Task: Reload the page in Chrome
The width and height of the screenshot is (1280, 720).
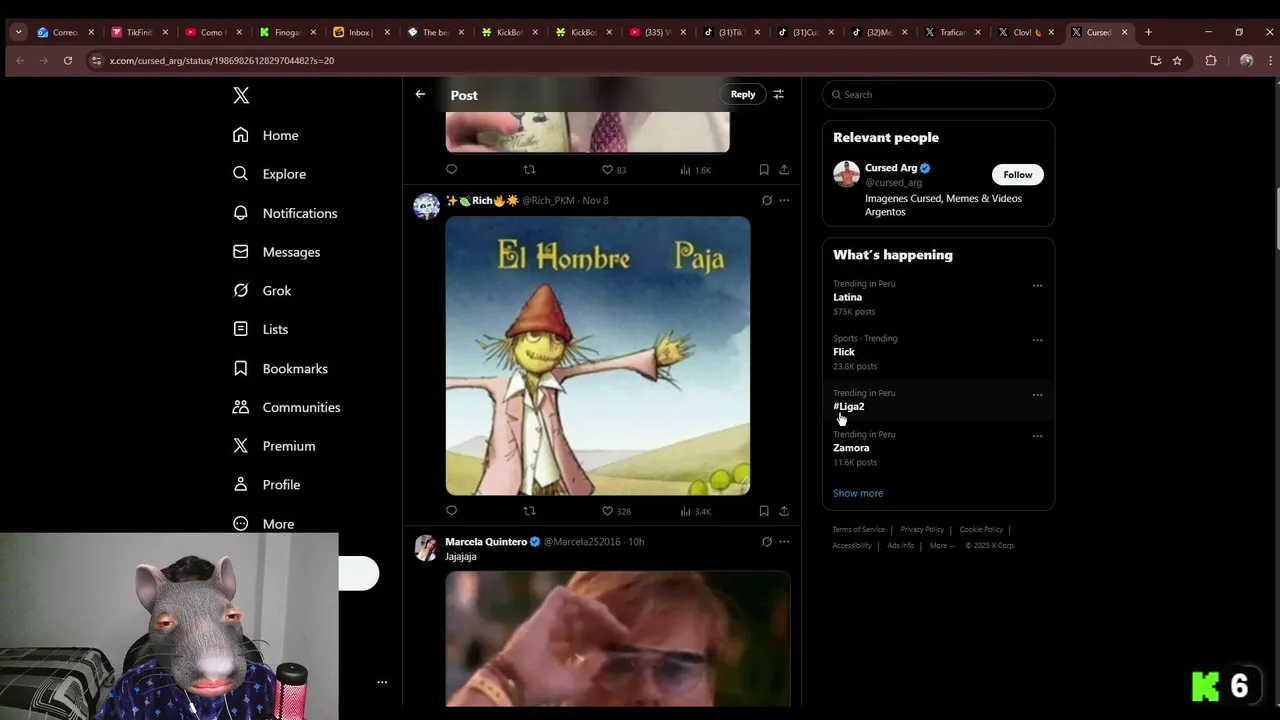Action: (x=68, y=60)
